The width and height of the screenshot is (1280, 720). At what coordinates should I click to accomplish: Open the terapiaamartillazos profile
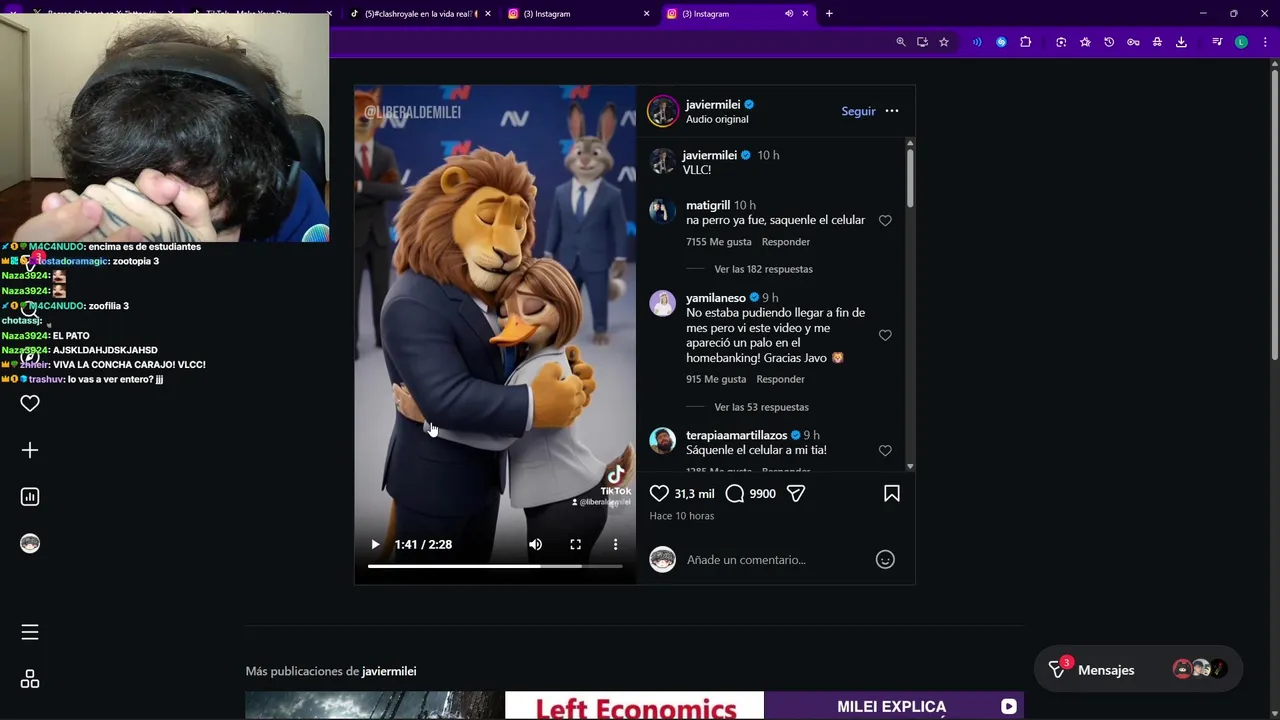(737, 435)
